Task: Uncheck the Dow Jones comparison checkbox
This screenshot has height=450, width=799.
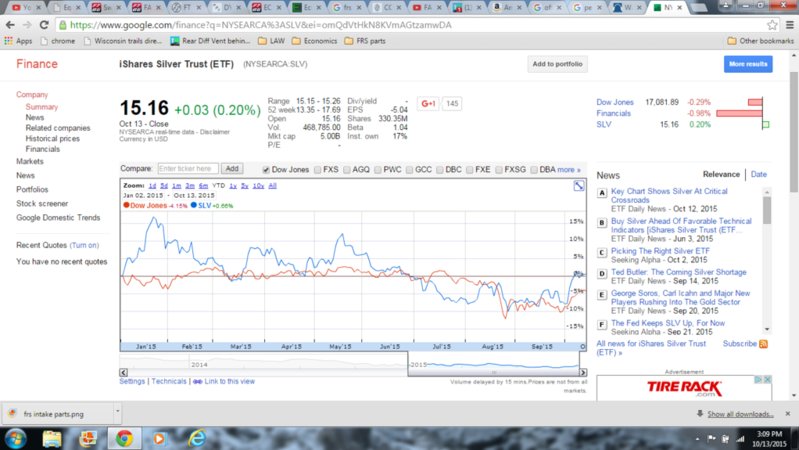Action: tap(265, 170)
